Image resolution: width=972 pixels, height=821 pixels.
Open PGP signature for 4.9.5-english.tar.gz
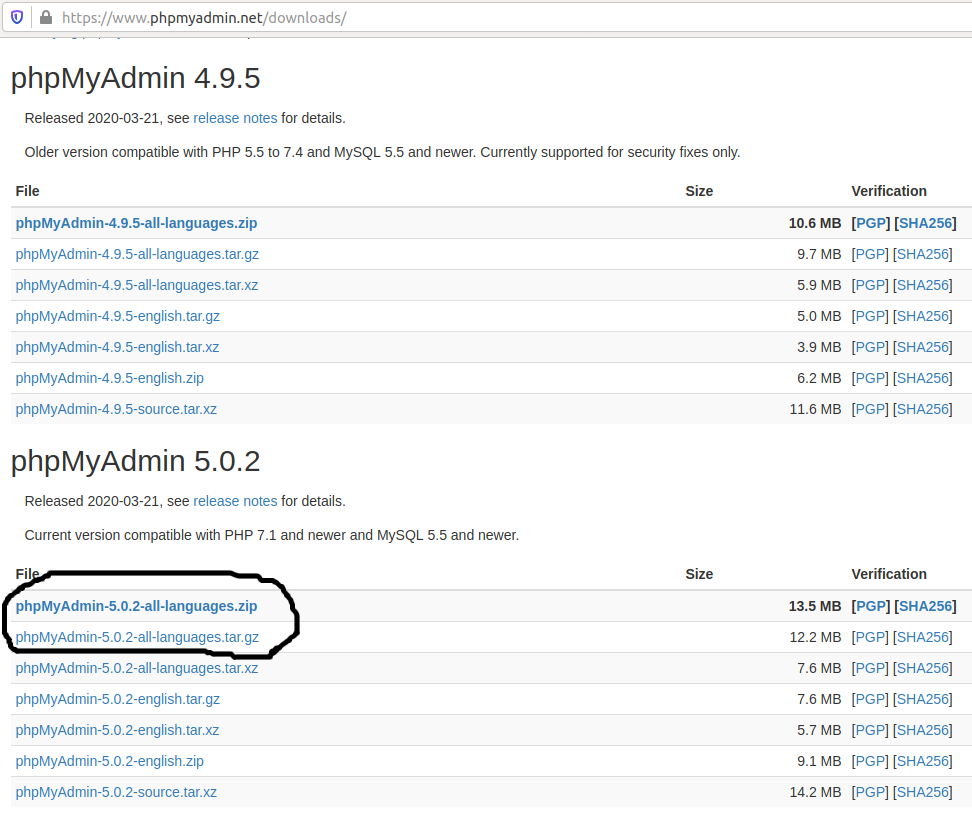pos(870,316)
